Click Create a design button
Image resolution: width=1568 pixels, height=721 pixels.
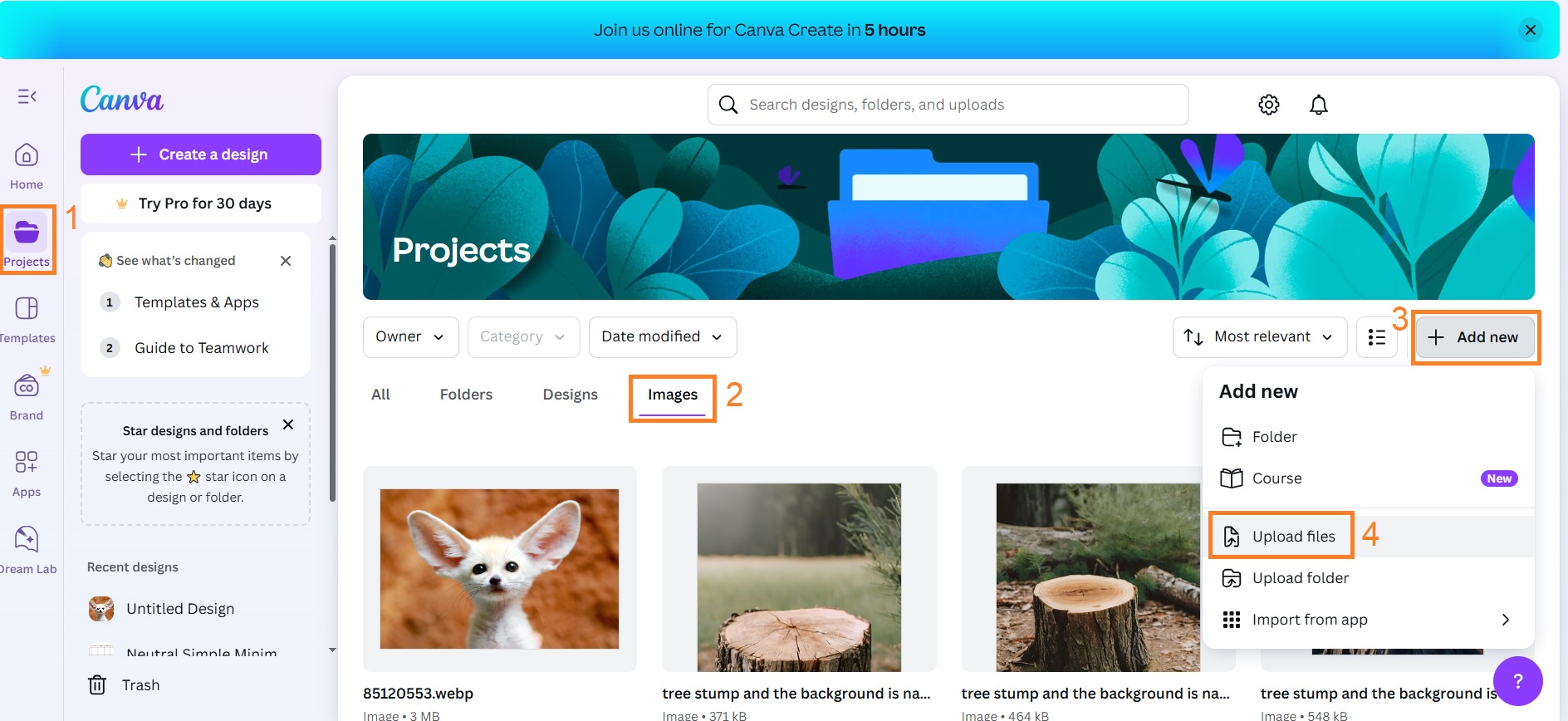201,154
